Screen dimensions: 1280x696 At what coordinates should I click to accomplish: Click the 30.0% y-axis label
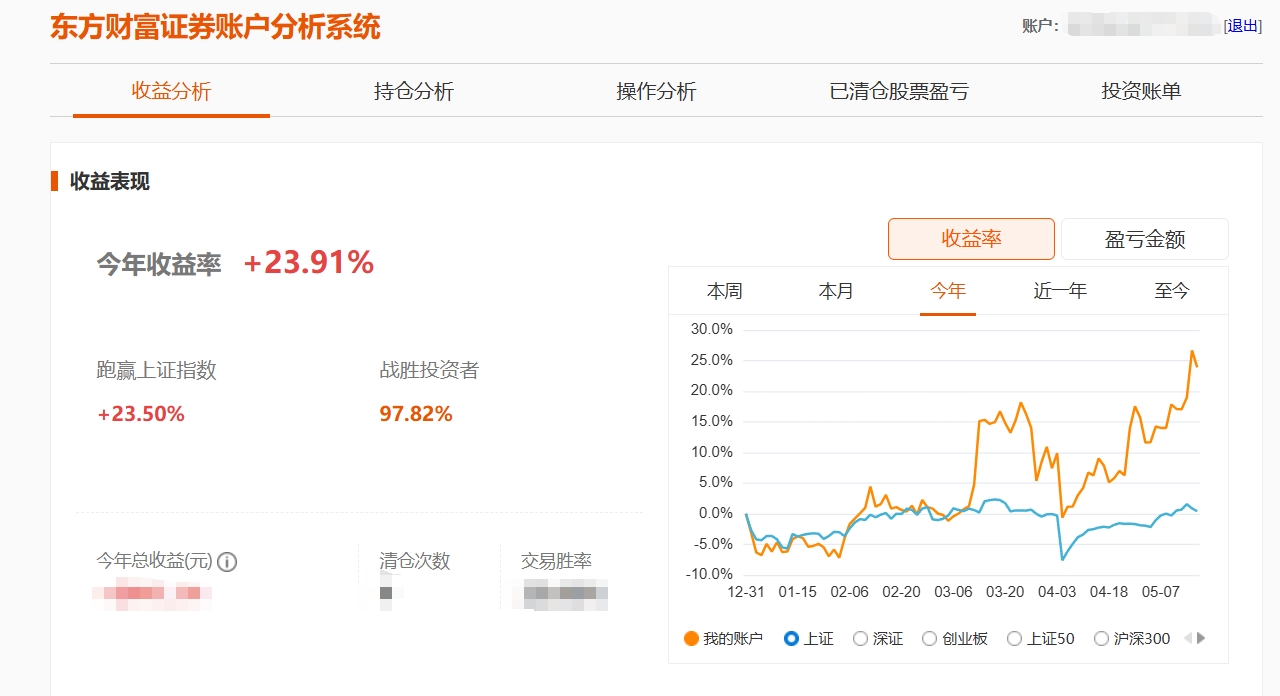pos(711,329)
